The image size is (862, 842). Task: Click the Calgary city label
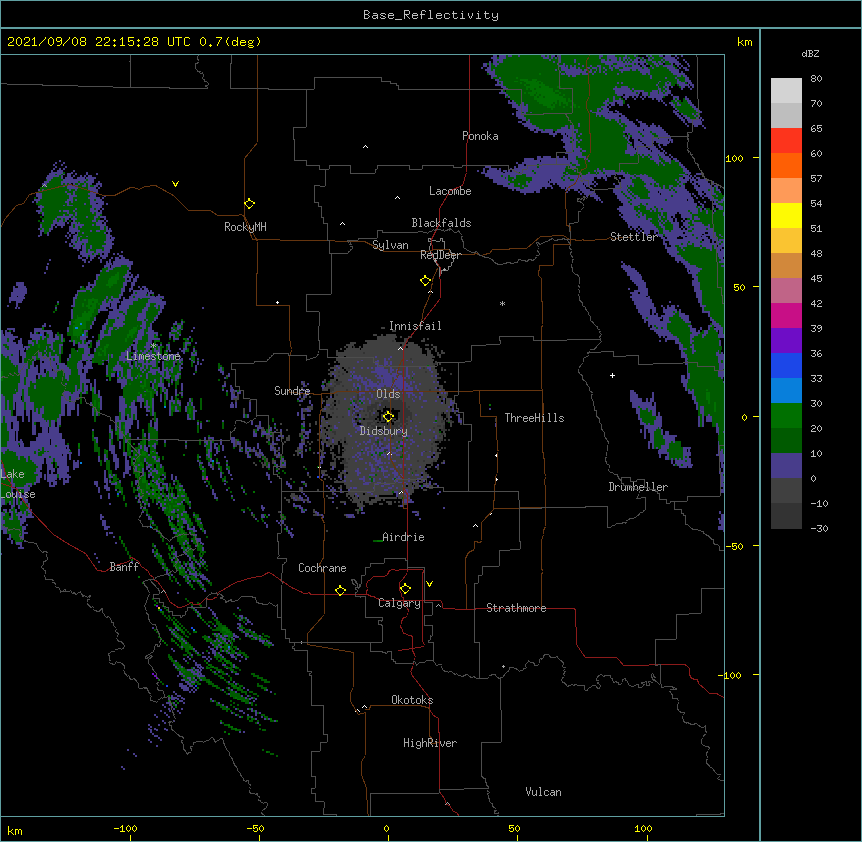click(x=399, y=603)
